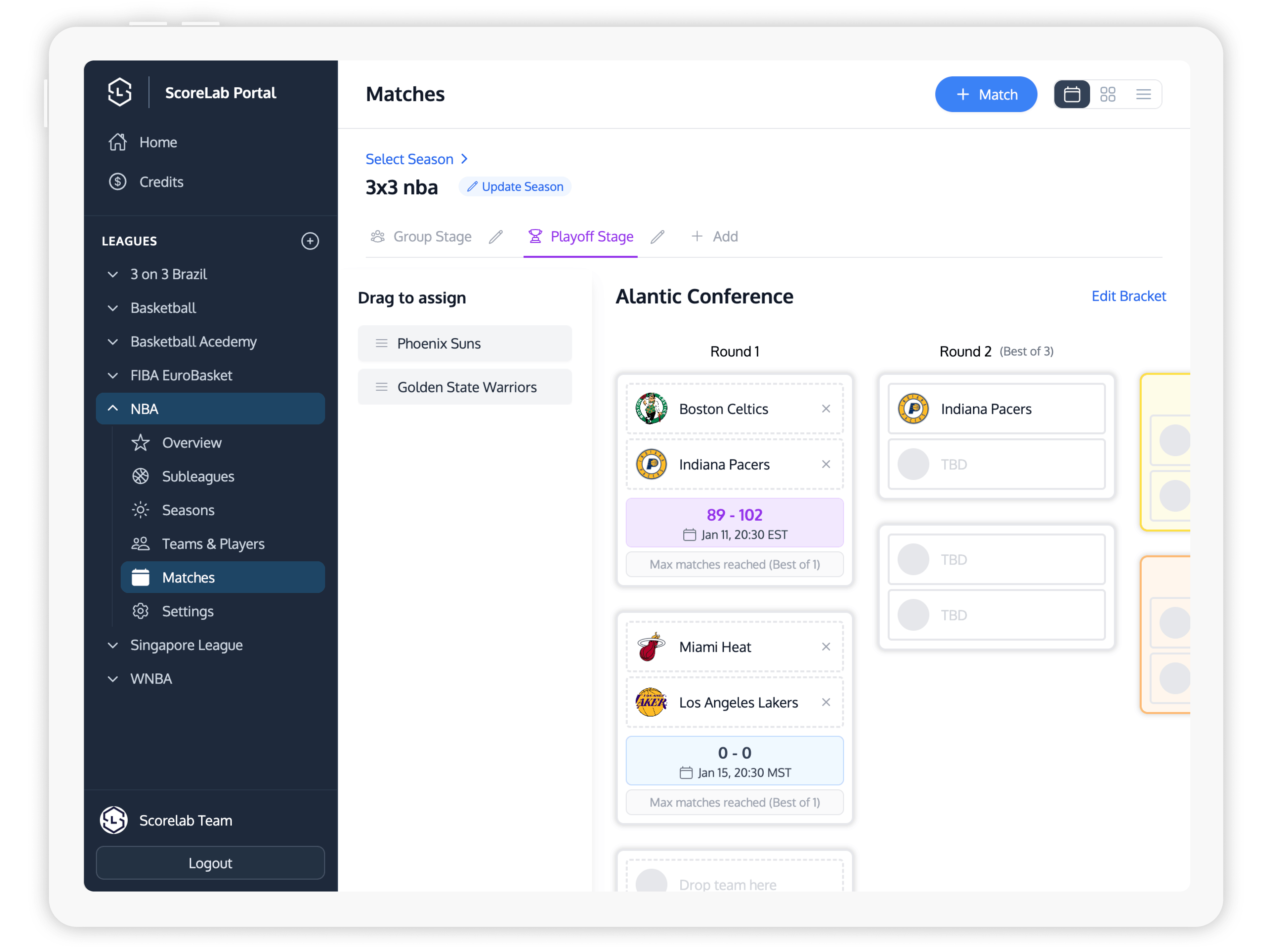Remove Los Angeles Lakers from bracket

[826, 703]
